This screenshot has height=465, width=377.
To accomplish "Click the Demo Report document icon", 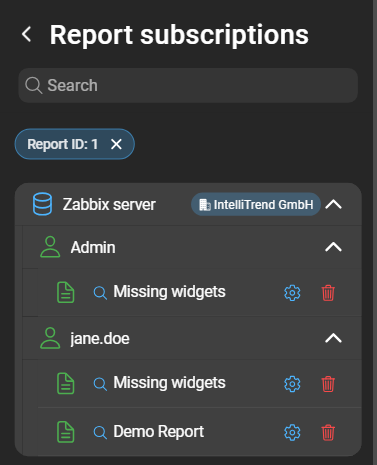I will click(66, 432).
